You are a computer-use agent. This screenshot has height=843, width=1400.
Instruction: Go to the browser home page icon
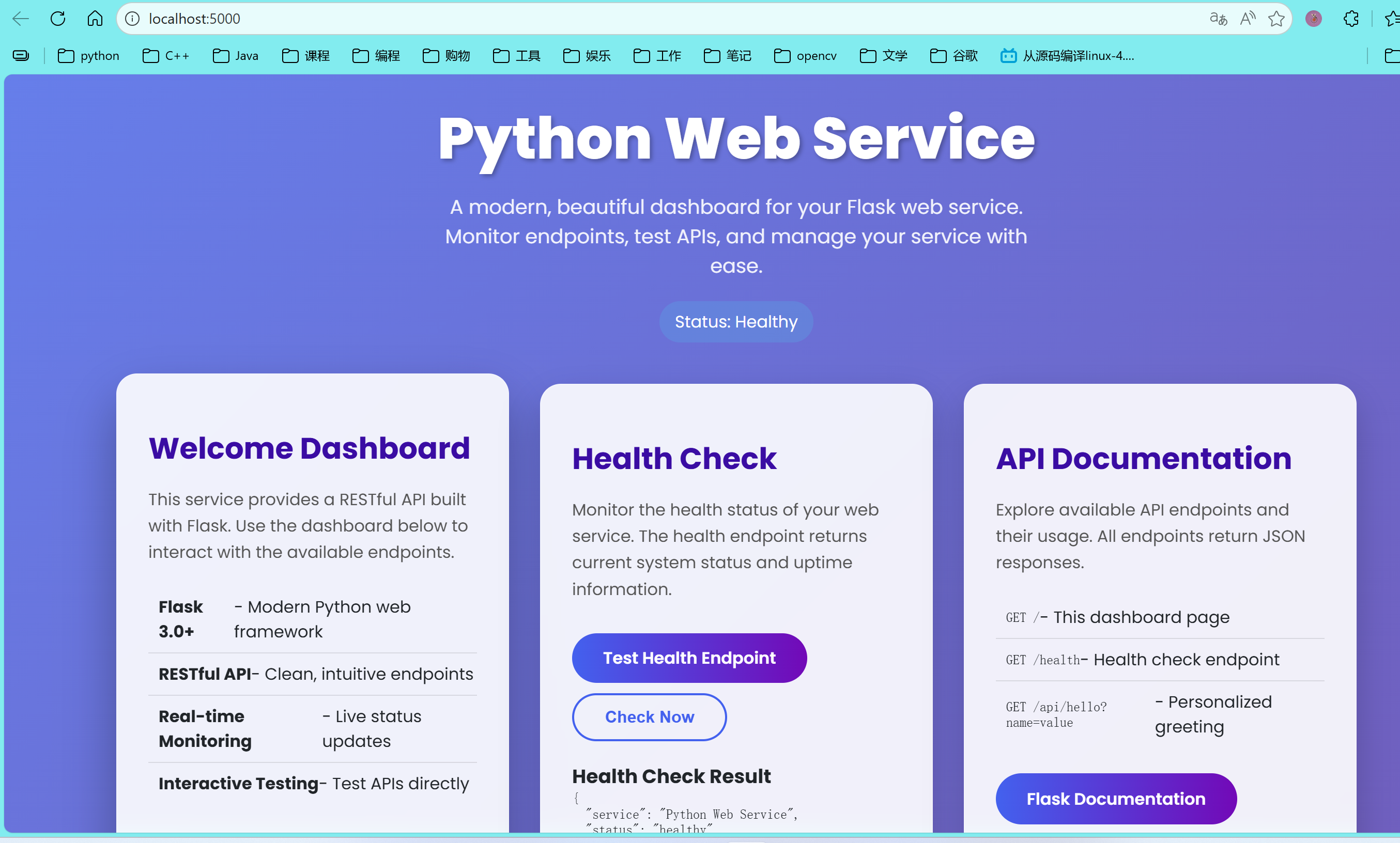pos(95,19)
